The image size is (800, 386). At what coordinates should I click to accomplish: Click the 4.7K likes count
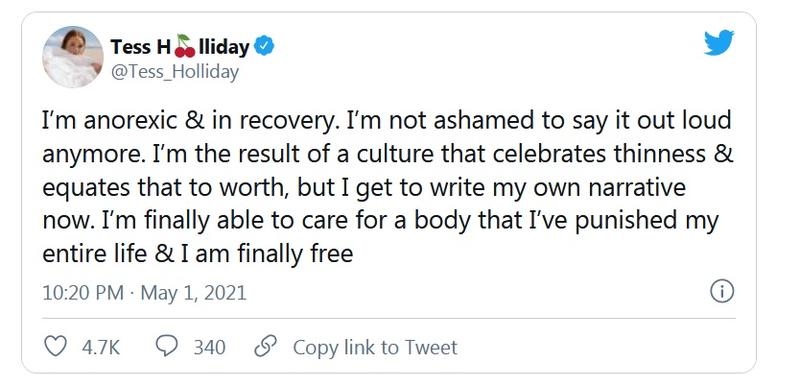[101, 347]
